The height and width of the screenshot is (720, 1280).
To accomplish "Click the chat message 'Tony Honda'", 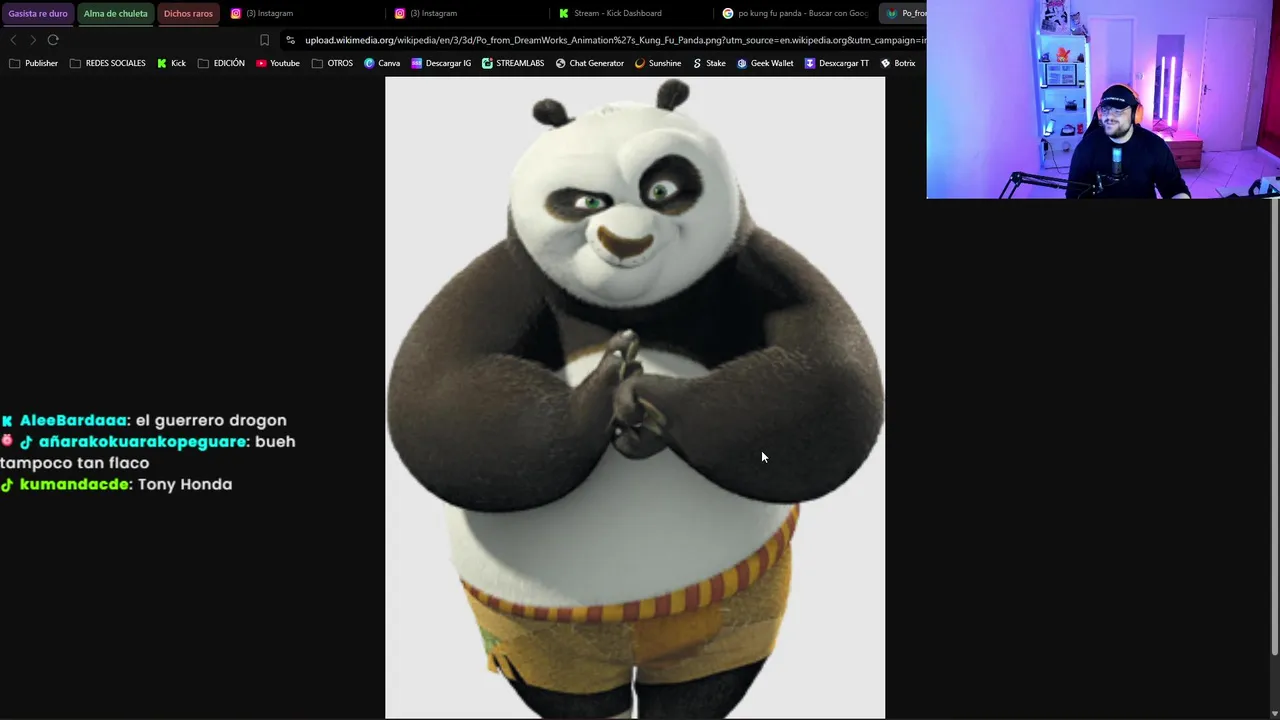I will click(185, 485).
